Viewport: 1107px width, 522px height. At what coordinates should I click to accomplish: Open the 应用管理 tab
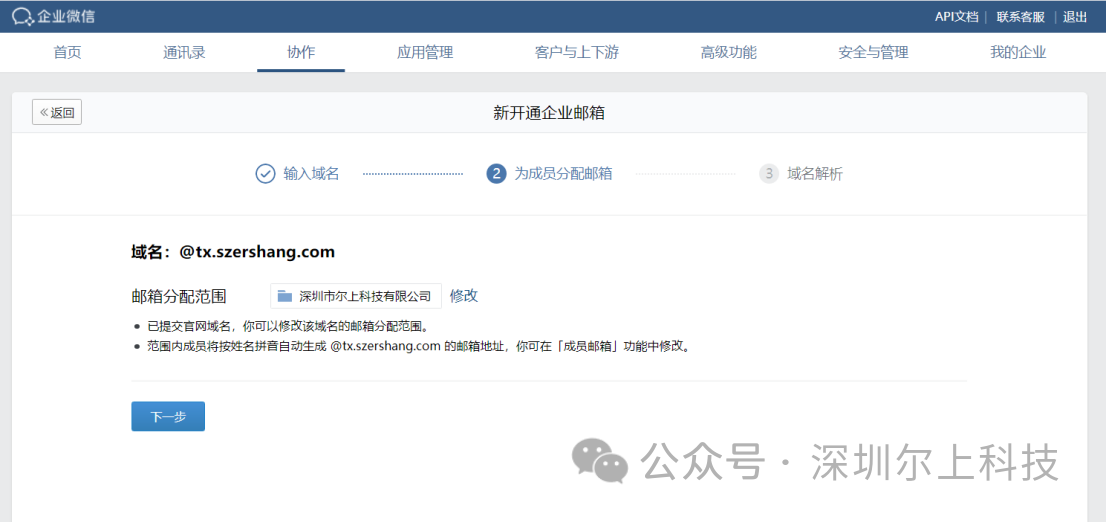pyautogui.click(x=425, y=53)
